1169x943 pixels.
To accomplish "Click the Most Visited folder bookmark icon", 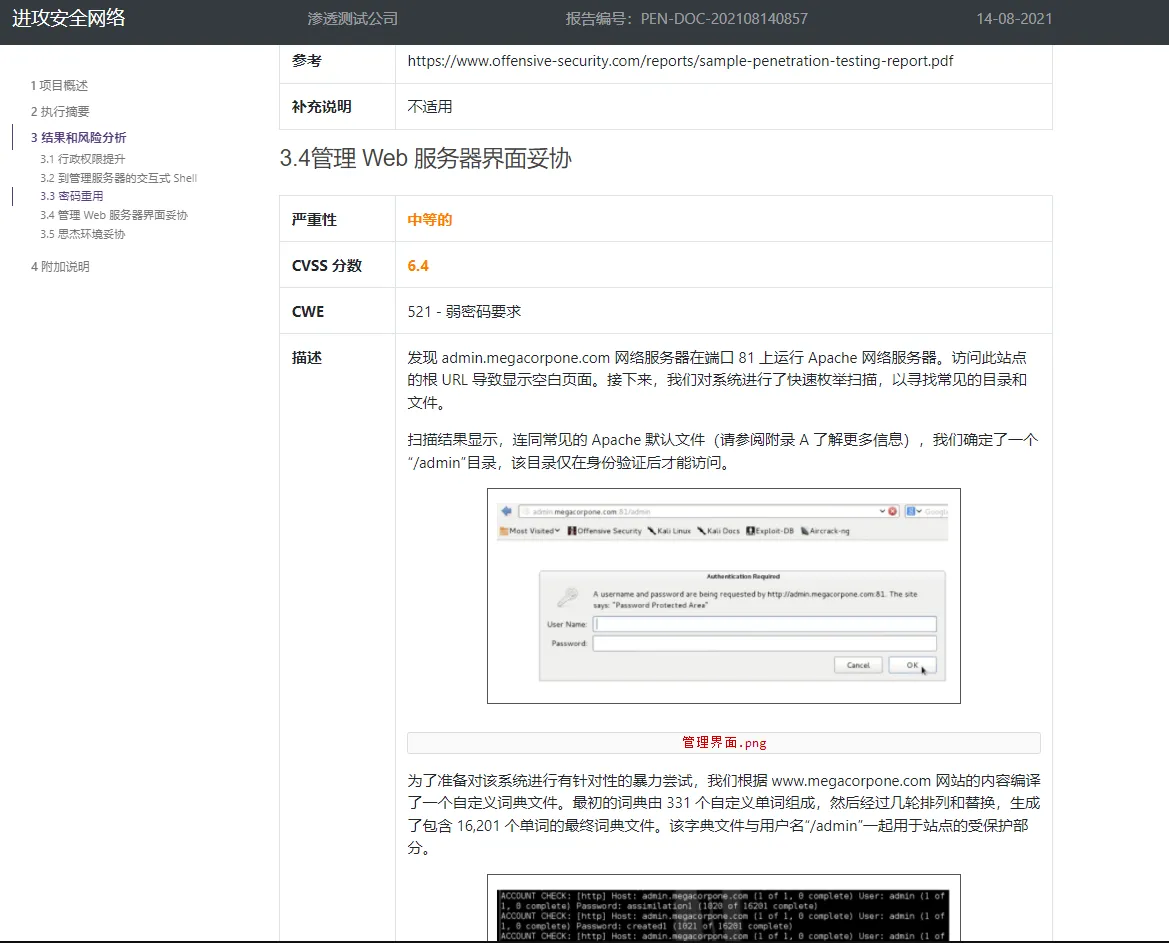I will (504, 531).
